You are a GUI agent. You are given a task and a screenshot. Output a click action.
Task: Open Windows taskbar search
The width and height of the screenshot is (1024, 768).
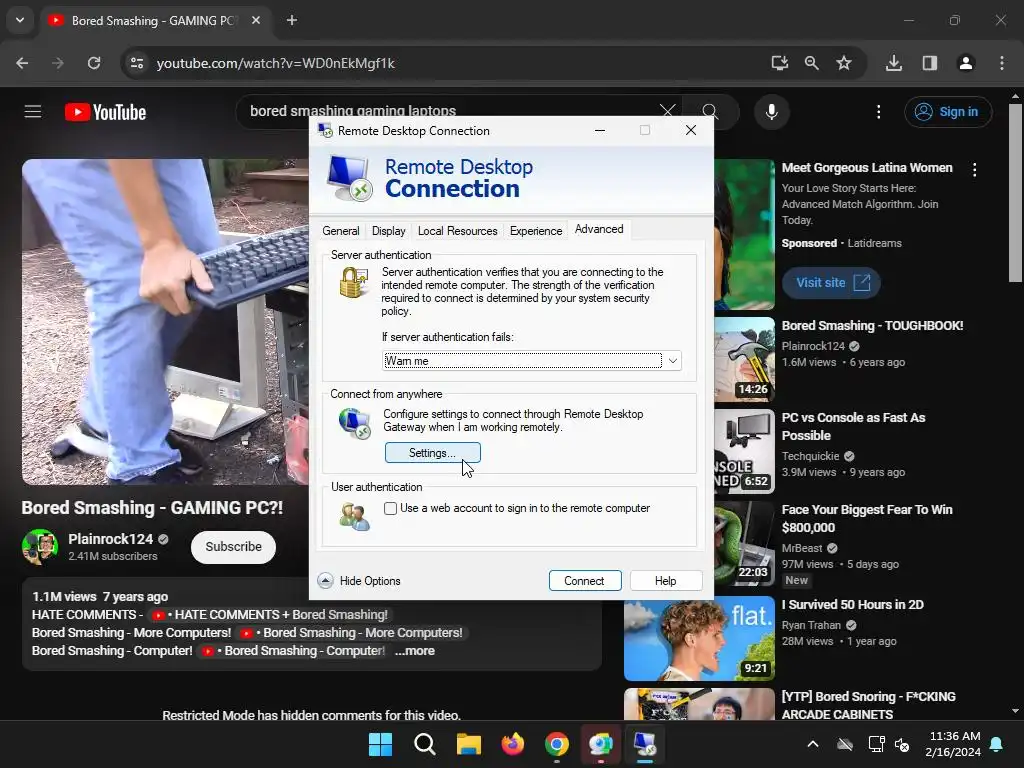[424, 744]
